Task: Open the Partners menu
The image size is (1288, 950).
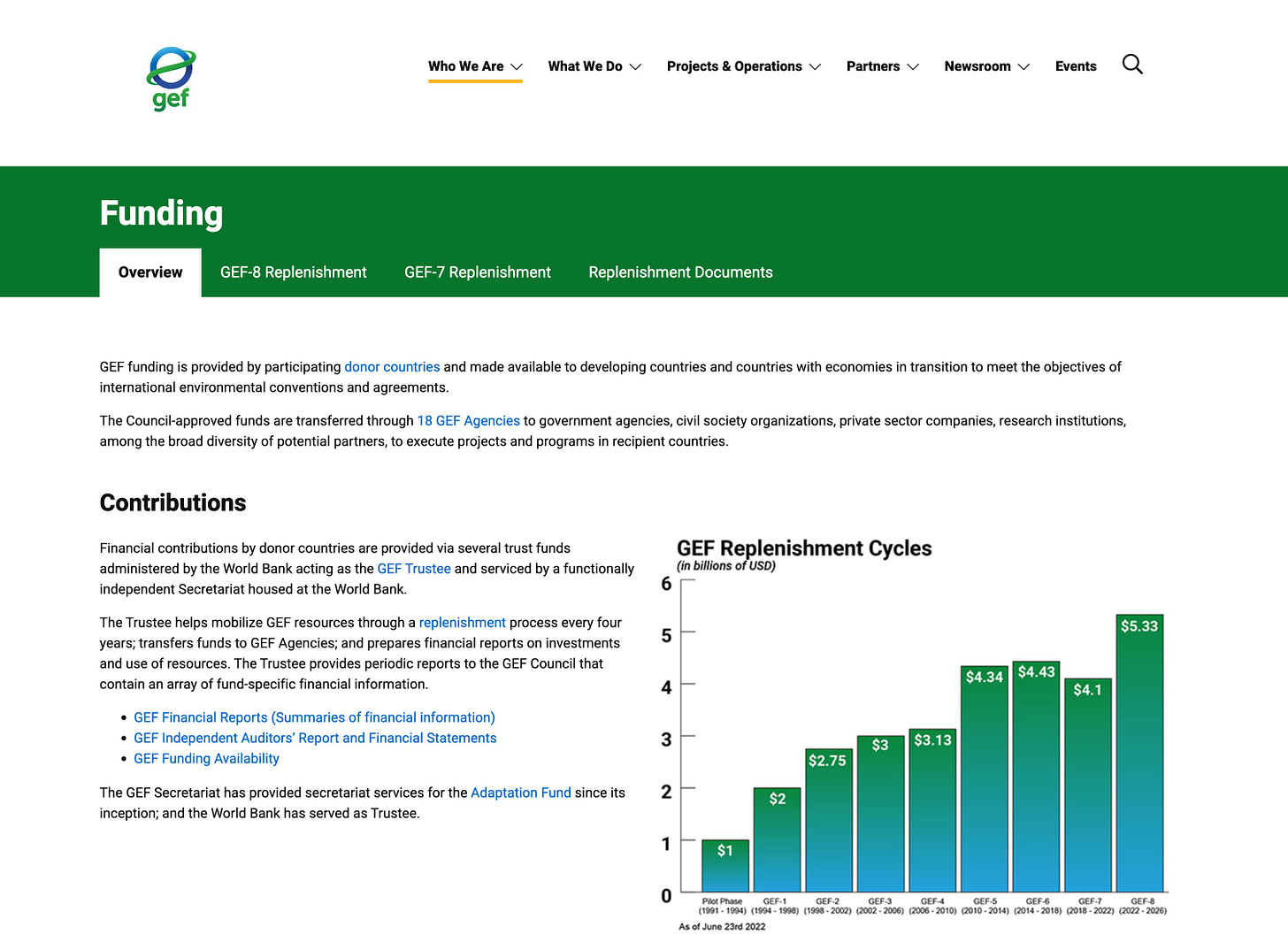Action: [873, 66]
